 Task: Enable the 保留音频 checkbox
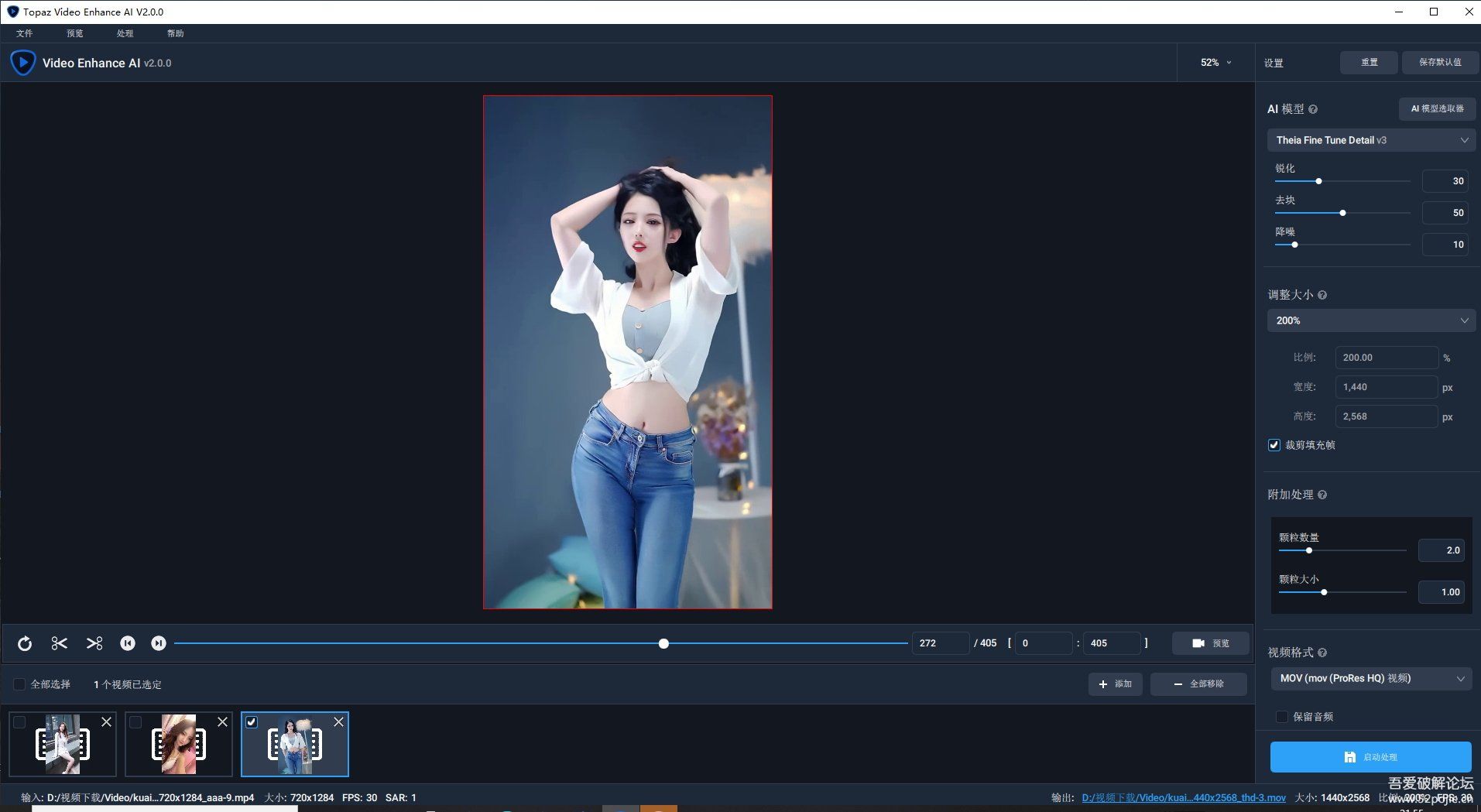(x=1281, y=717)
